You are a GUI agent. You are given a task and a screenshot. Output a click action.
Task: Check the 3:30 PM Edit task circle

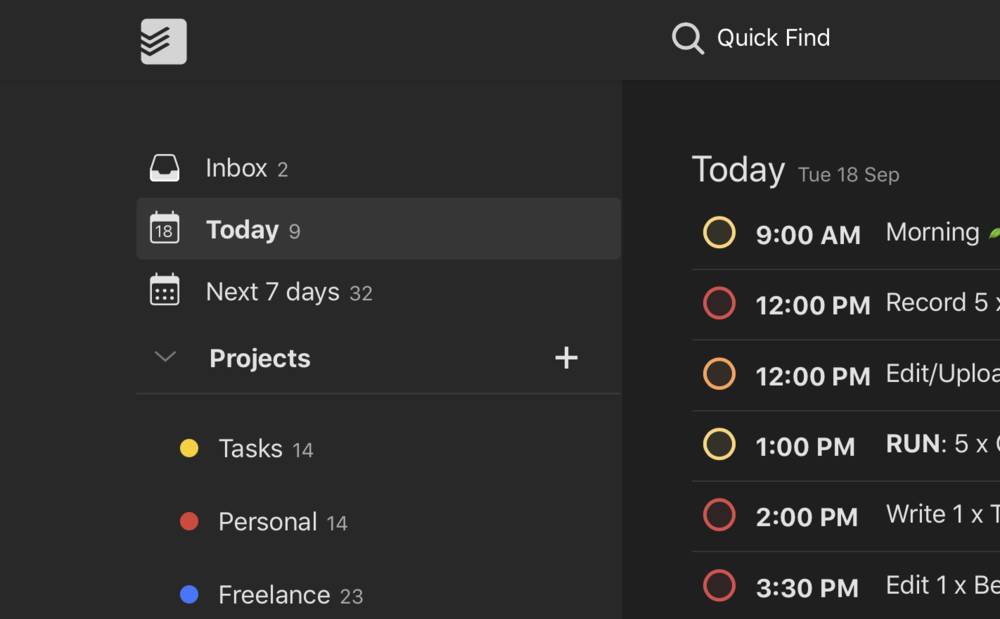[x=719, y=585]
